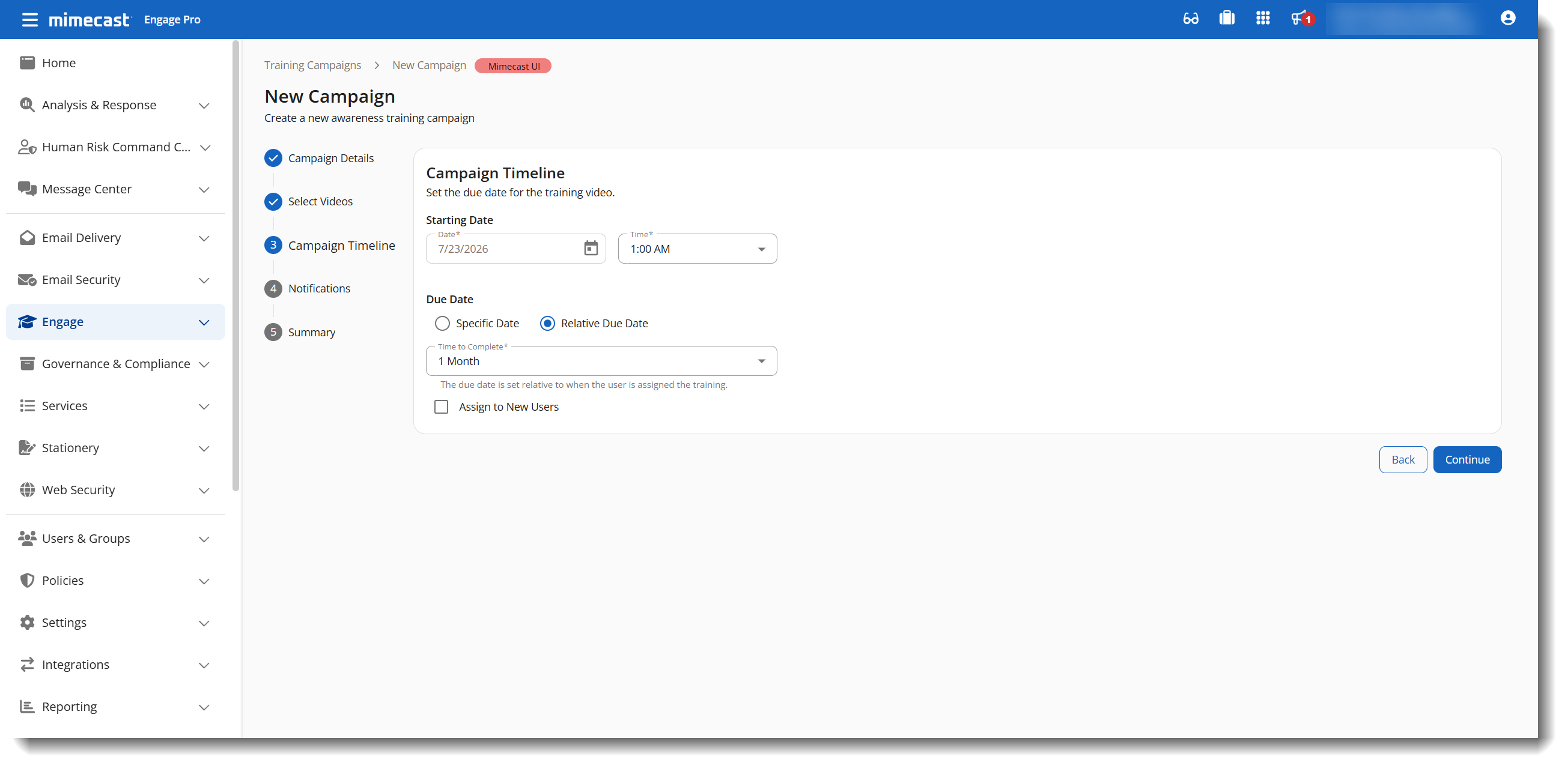The width and height of the screenshot is (1568, 768).
Task: Expand the Email Delivery chevron
Action: [204, 238]
